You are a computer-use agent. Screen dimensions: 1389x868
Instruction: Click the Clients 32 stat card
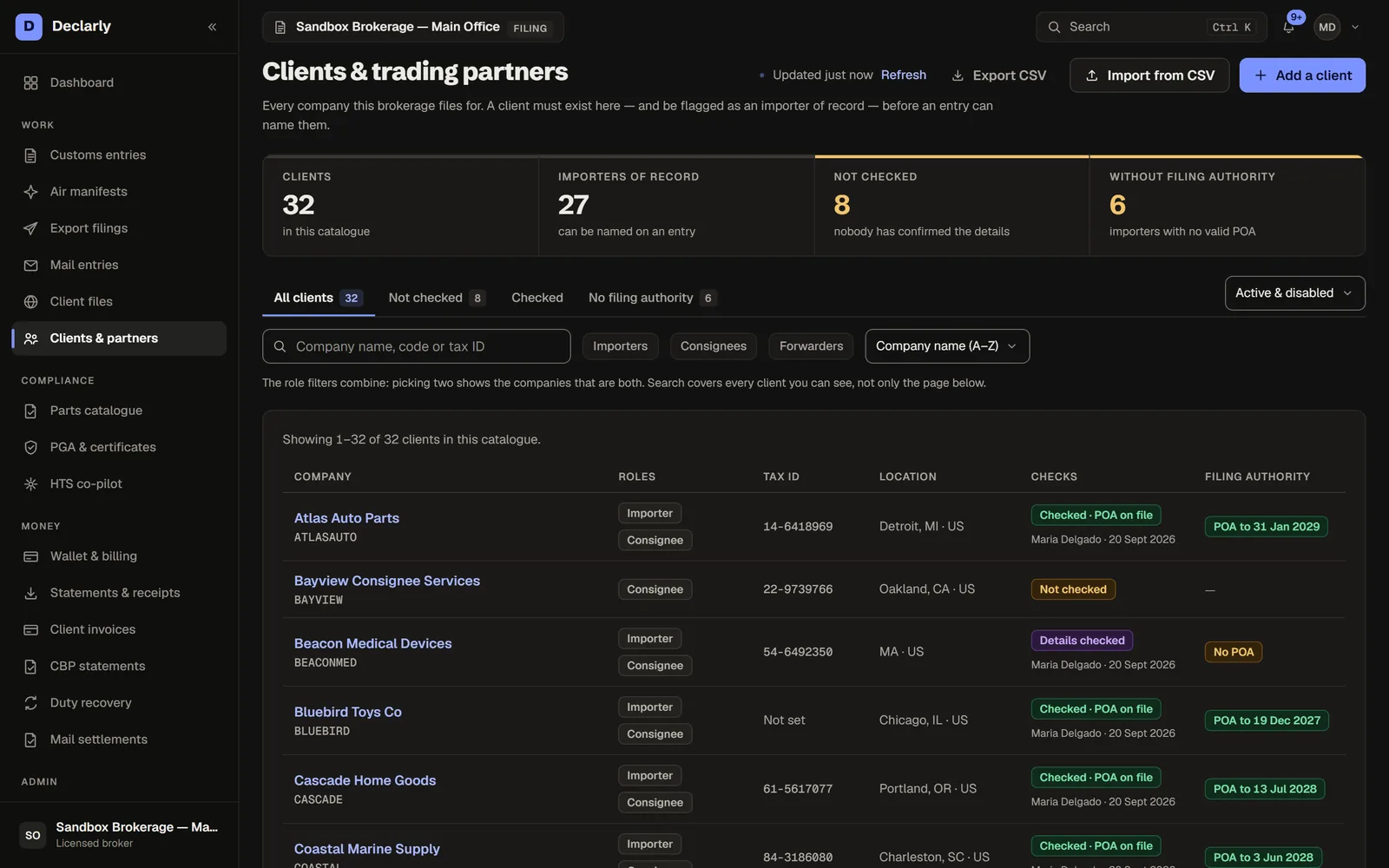[x=401, y=206]
